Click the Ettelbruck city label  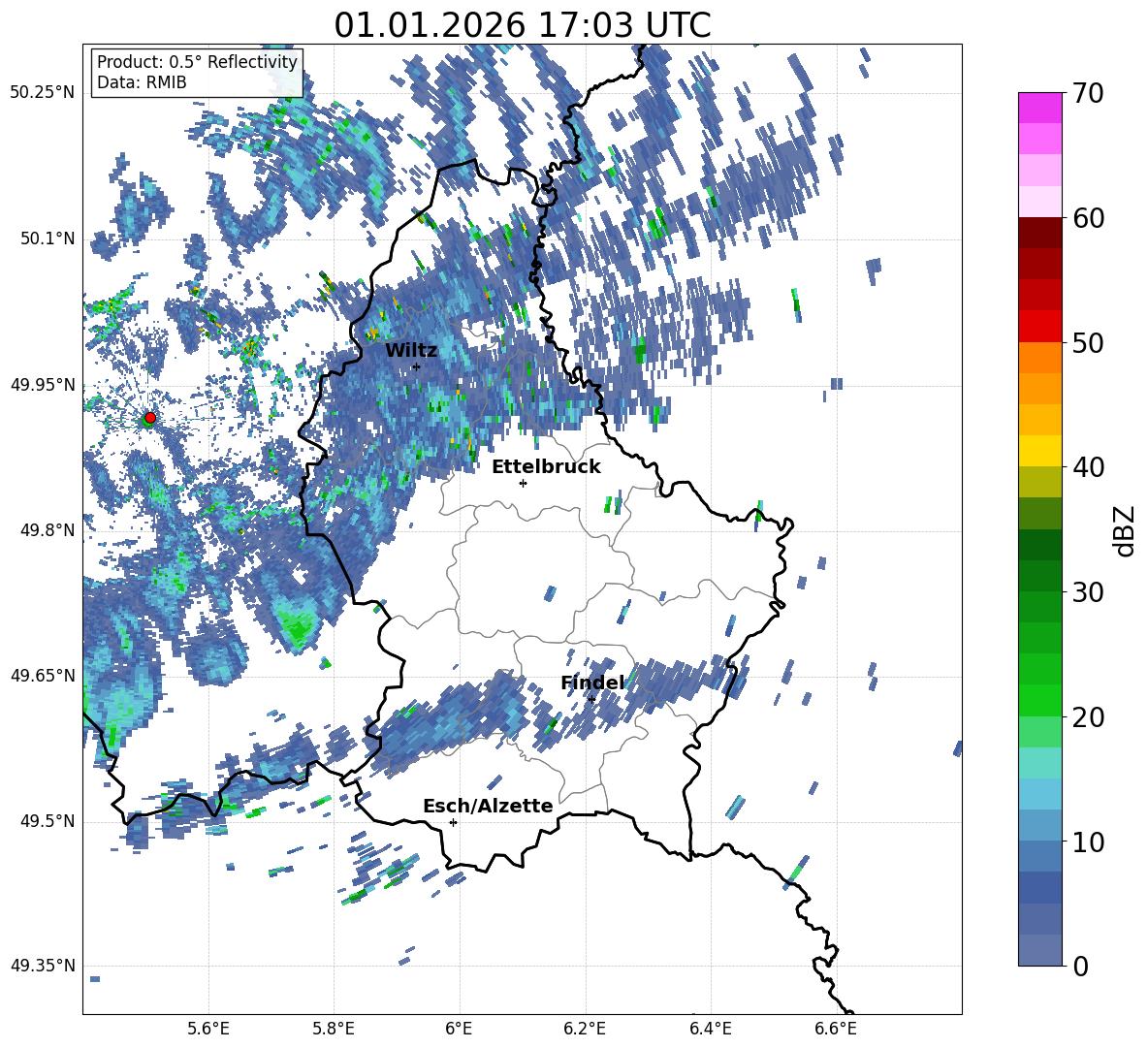pyautogui.click(x=546, y=467)
